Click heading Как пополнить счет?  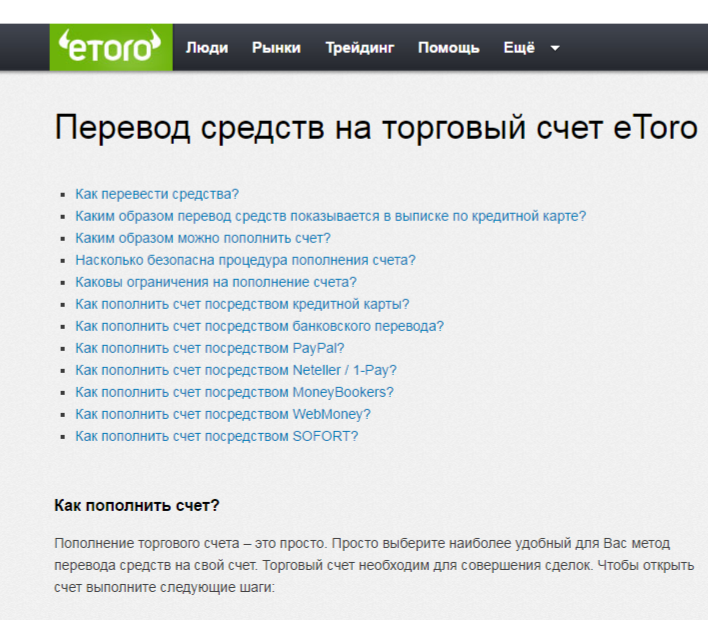(x=137, y=505)
